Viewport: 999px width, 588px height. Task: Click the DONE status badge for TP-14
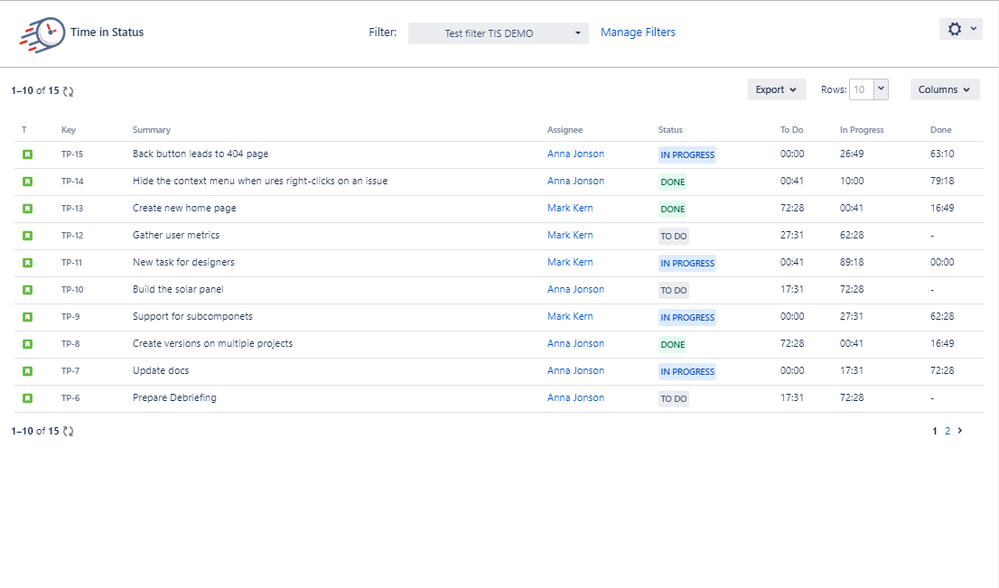point(673,182)
